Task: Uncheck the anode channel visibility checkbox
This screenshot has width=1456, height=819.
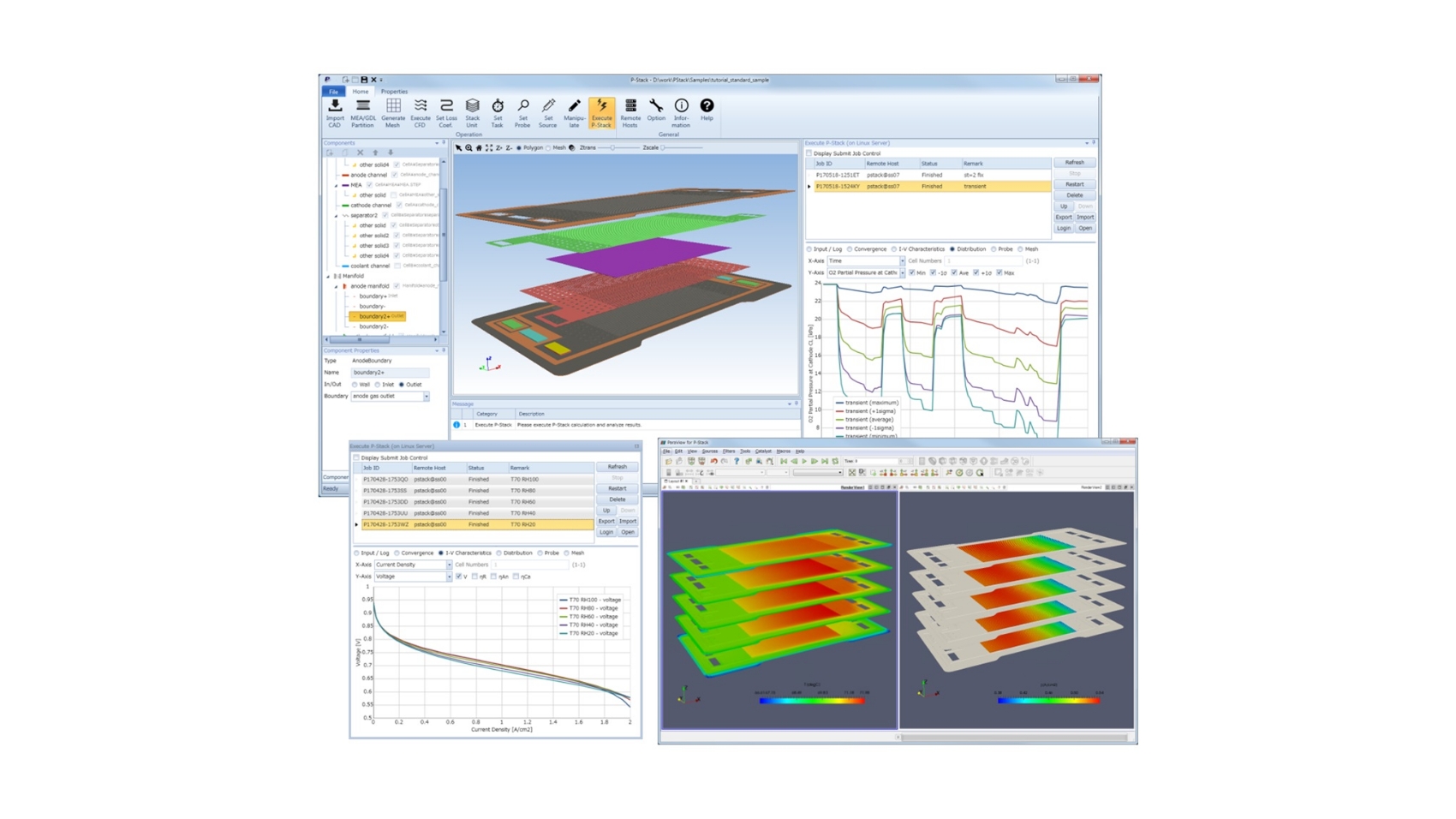Action: [394, 175]
